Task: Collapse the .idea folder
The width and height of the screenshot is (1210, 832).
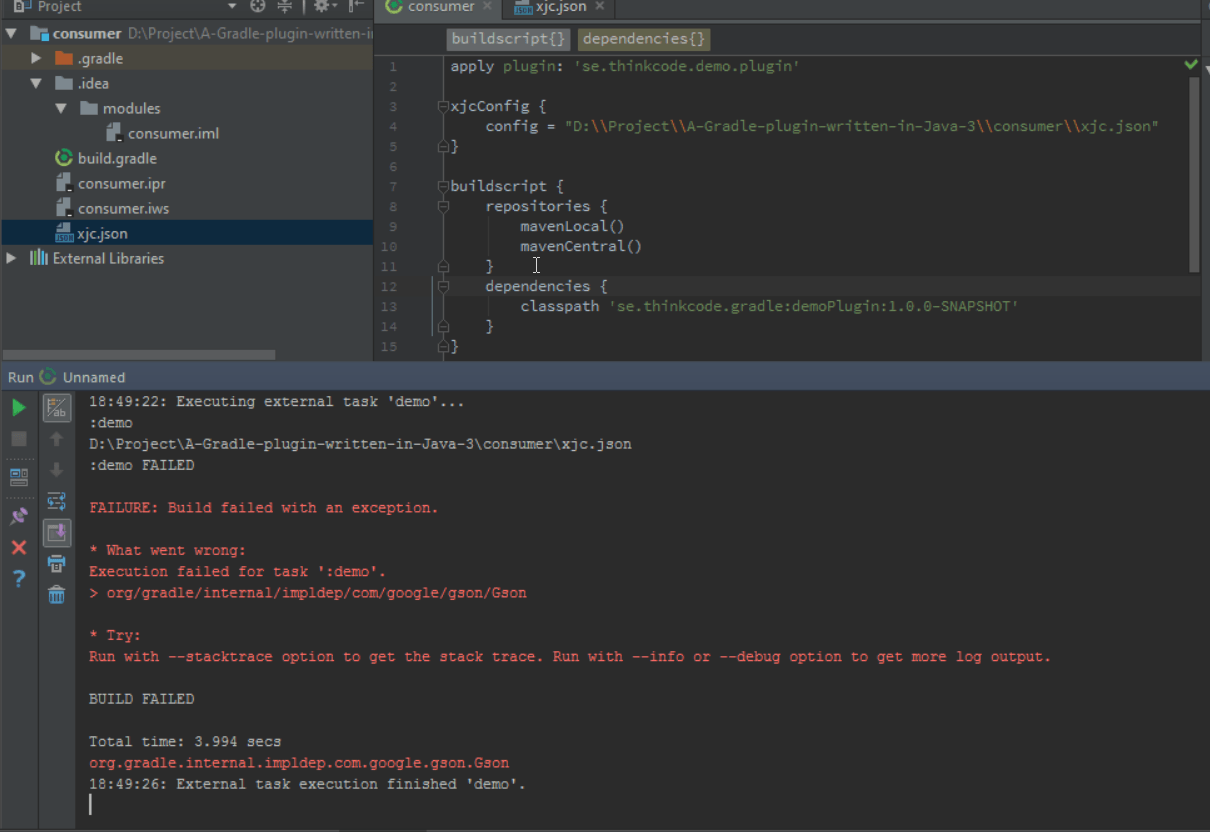Action: coord(37,84)
